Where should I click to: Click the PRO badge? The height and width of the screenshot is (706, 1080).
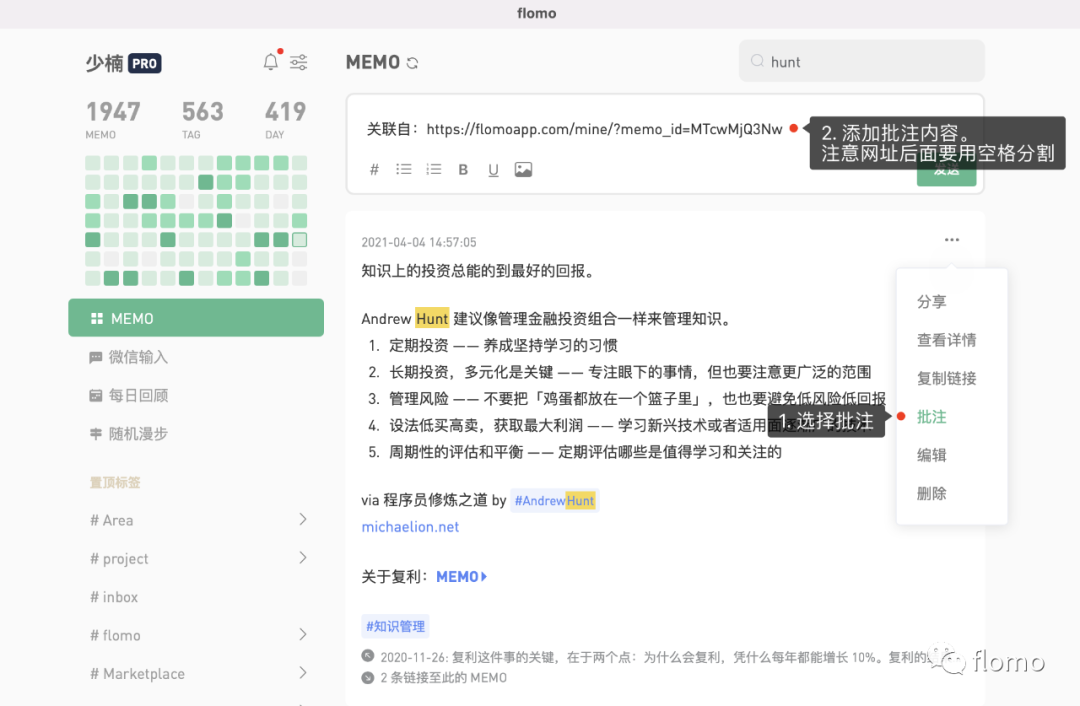(145, 63)
